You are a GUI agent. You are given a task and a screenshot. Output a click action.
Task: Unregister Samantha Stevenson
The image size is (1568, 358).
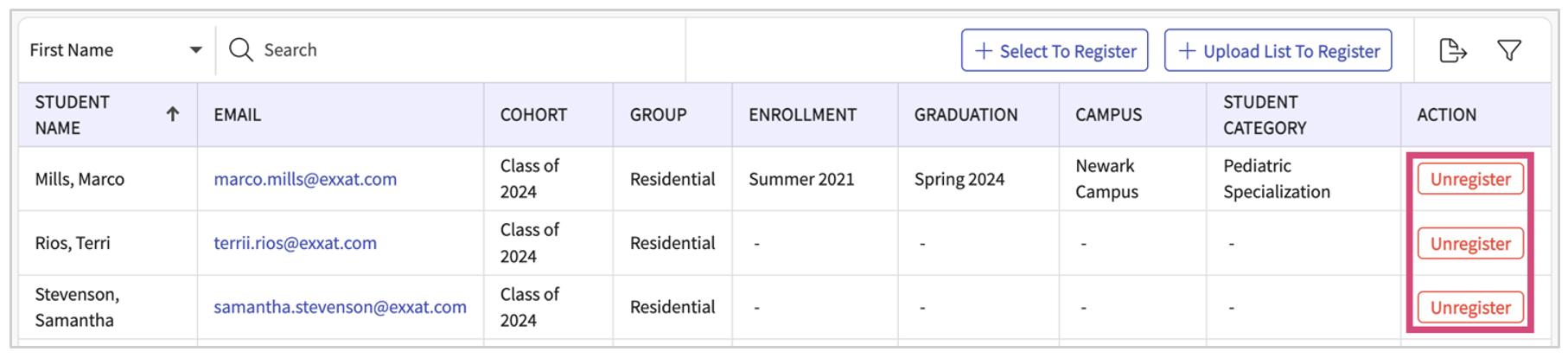[x=1470, y=308]
